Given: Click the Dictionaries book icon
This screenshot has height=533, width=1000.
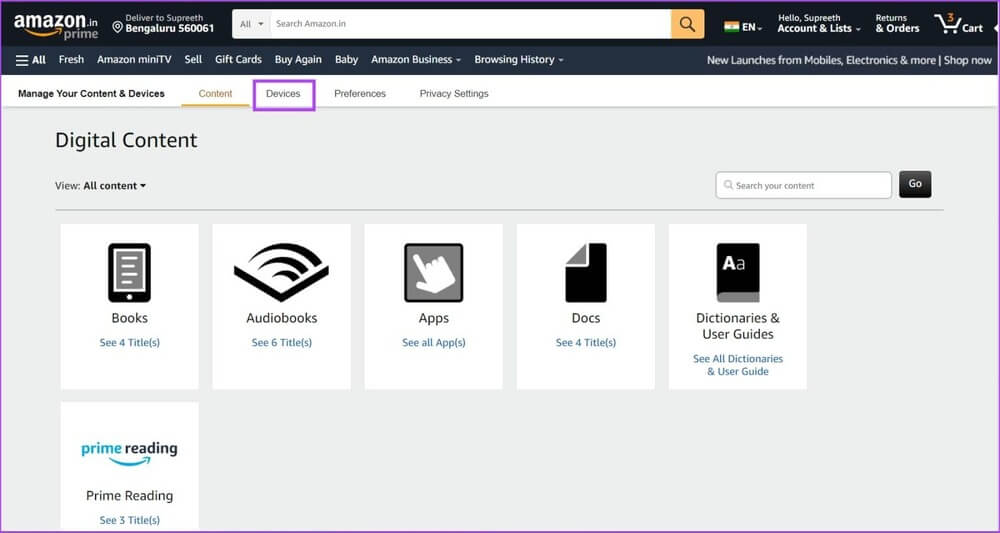Looking at the screenshot, I should click(x=738, y=272).
